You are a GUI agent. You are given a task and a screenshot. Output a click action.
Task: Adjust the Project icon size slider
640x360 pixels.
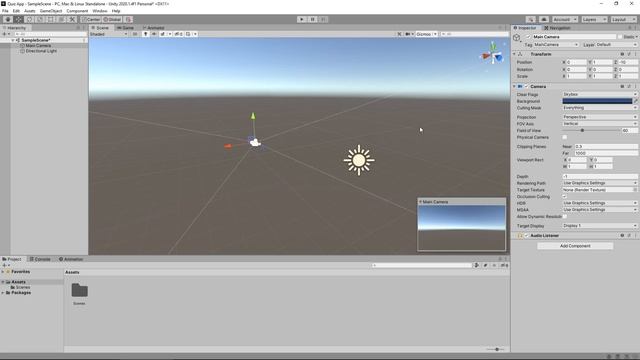point(496,349)
